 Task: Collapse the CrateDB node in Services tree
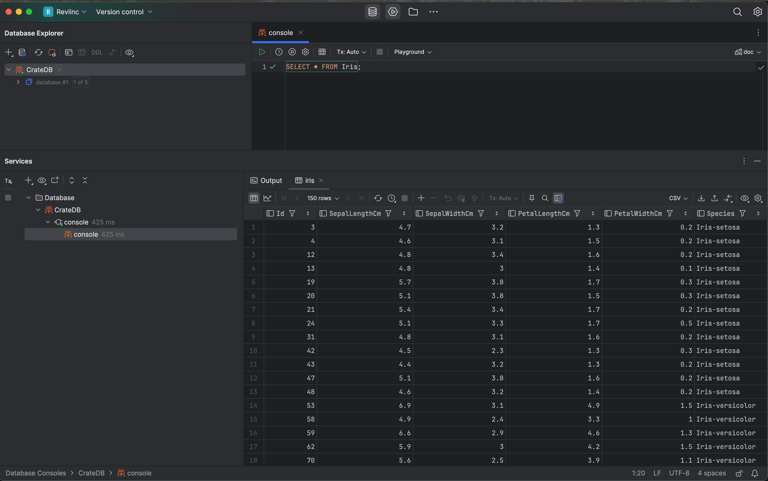pos(38,210)
